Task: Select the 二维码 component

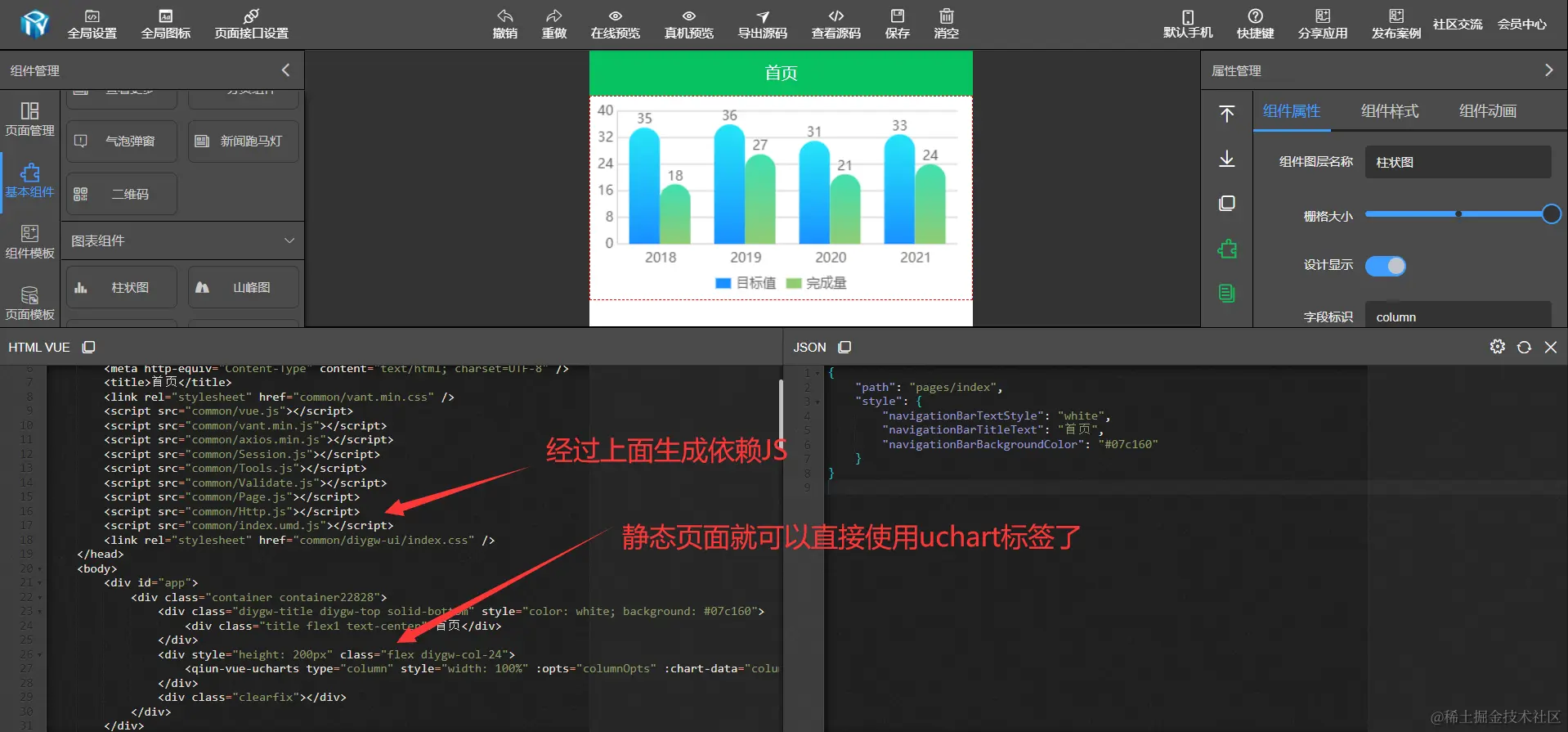Action: (x=122, y=194)
